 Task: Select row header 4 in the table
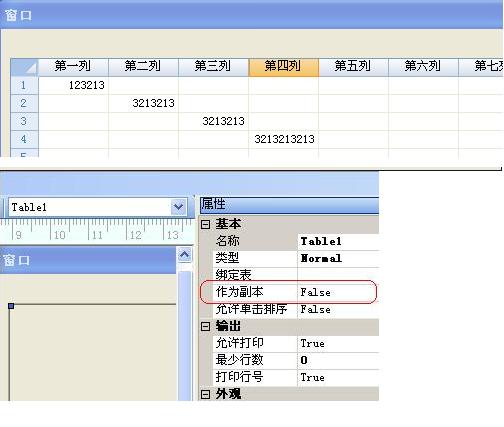tap(24, 139)
